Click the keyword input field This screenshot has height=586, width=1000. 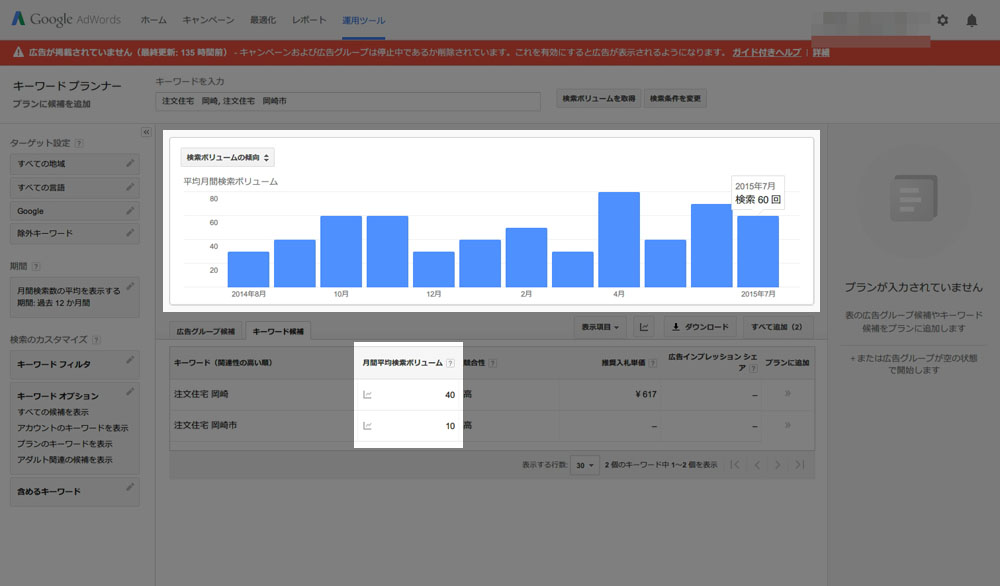point(348,101)
